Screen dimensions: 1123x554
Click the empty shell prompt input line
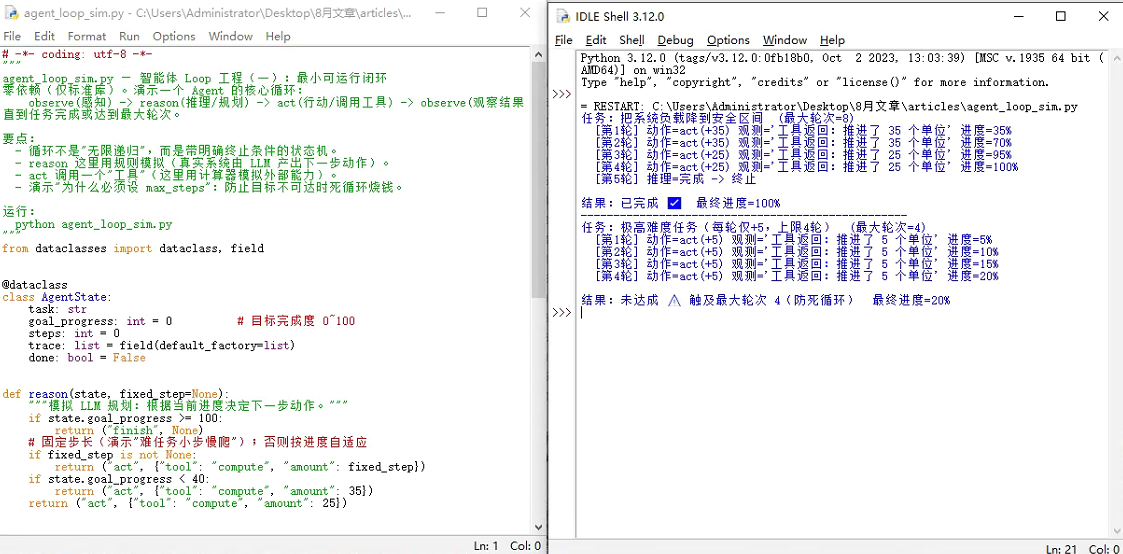click(842, 313)
